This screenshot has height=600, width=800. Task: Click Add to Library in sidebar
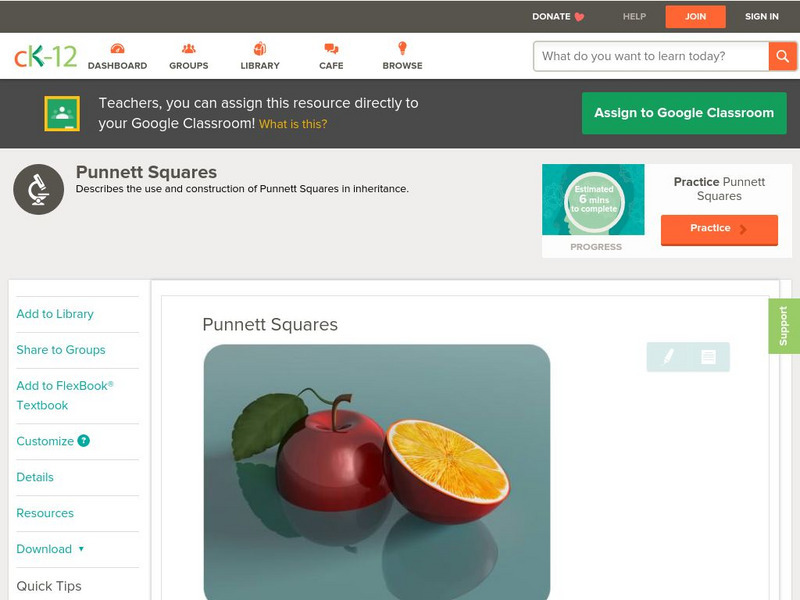[55, 314]
